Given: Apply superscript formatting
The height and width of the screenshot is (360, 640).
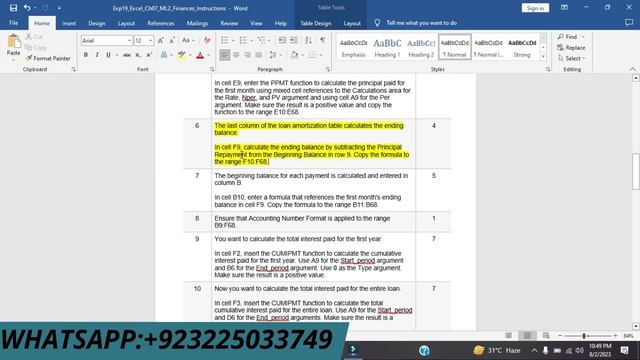Looking at the screenshot, I should (x=149, y=55).
